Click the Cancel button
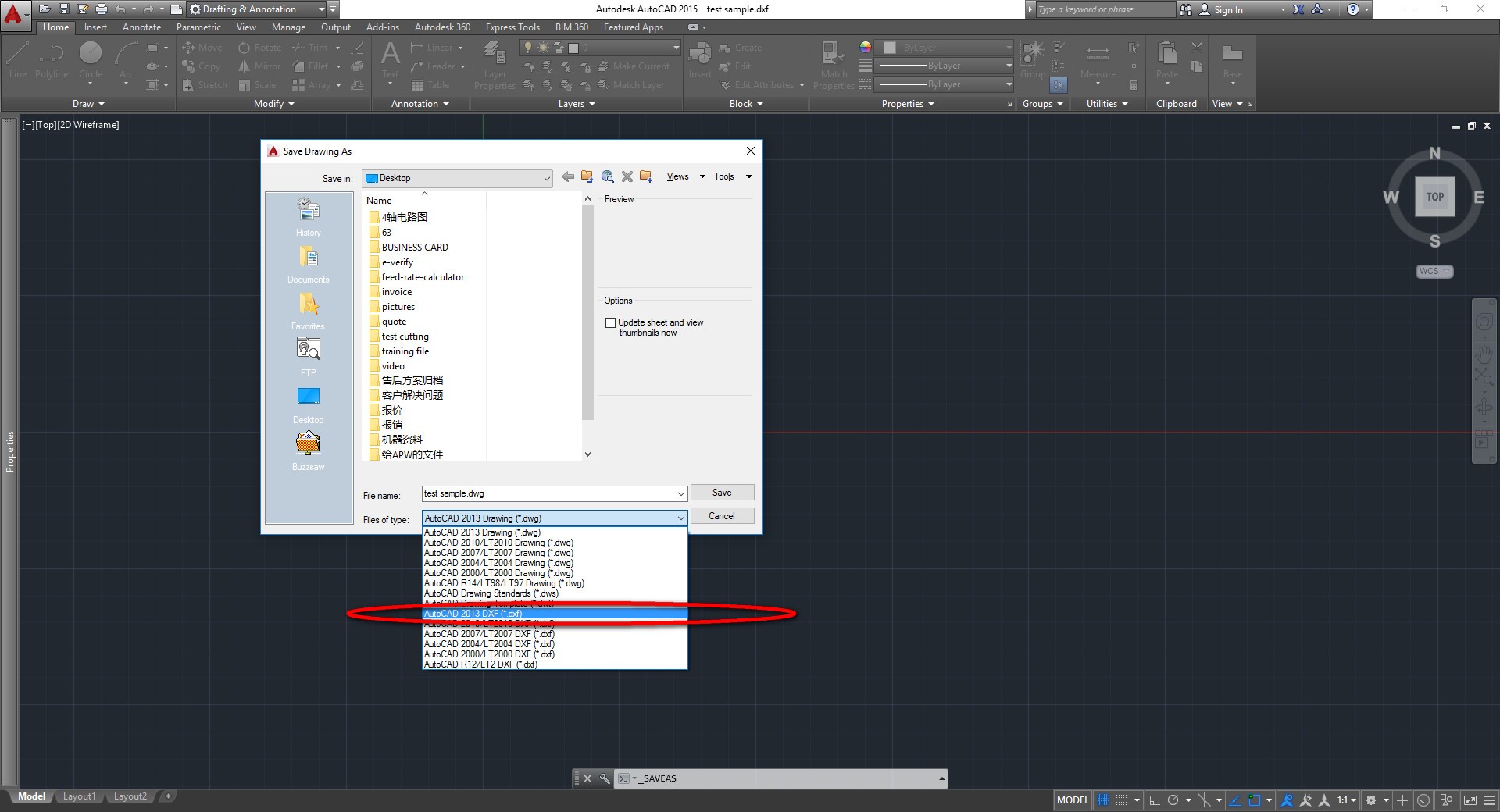 [722, 516]
